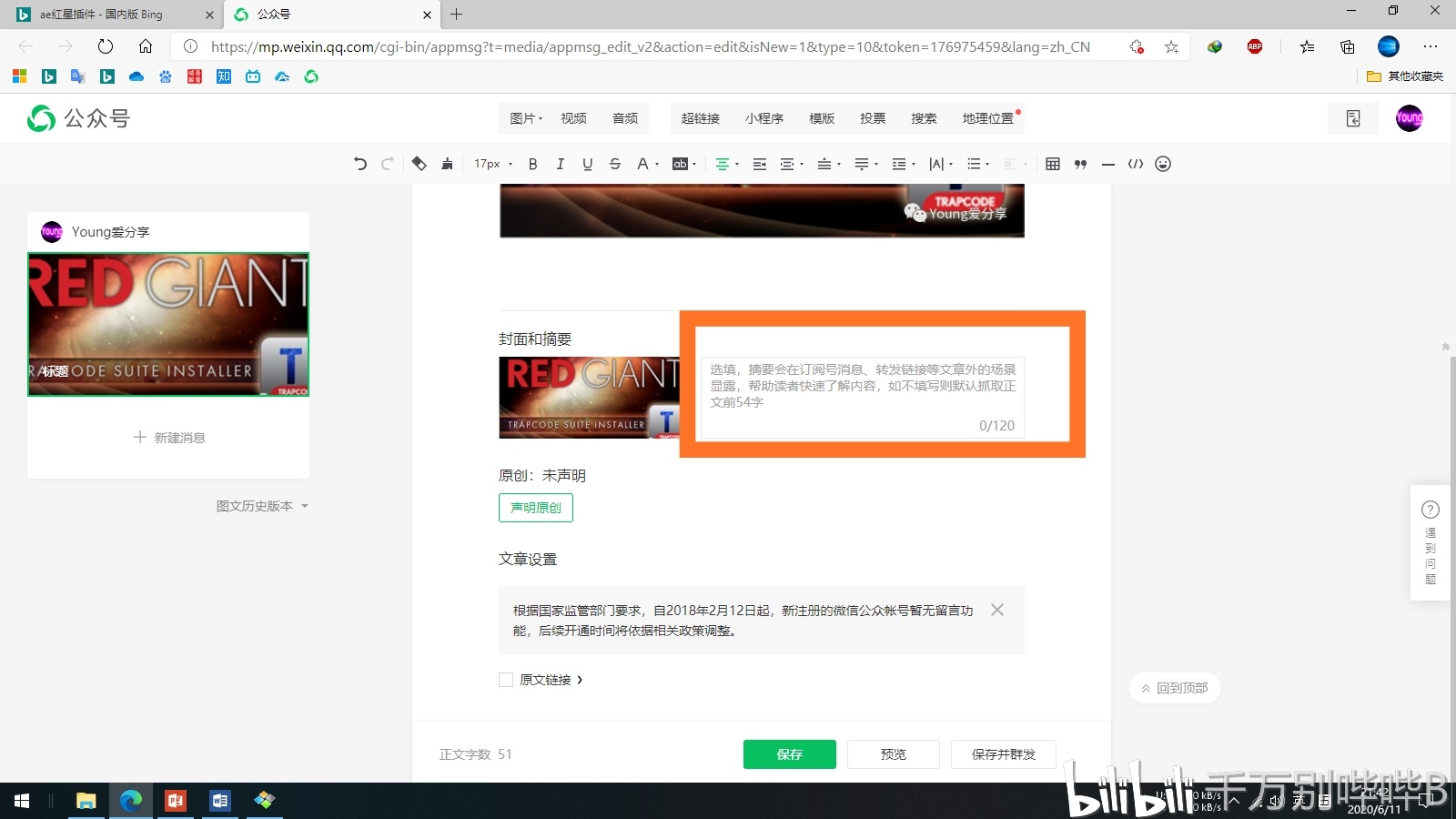Click the blockquote icon
1456x819 pixels.
pos(1080,164)
